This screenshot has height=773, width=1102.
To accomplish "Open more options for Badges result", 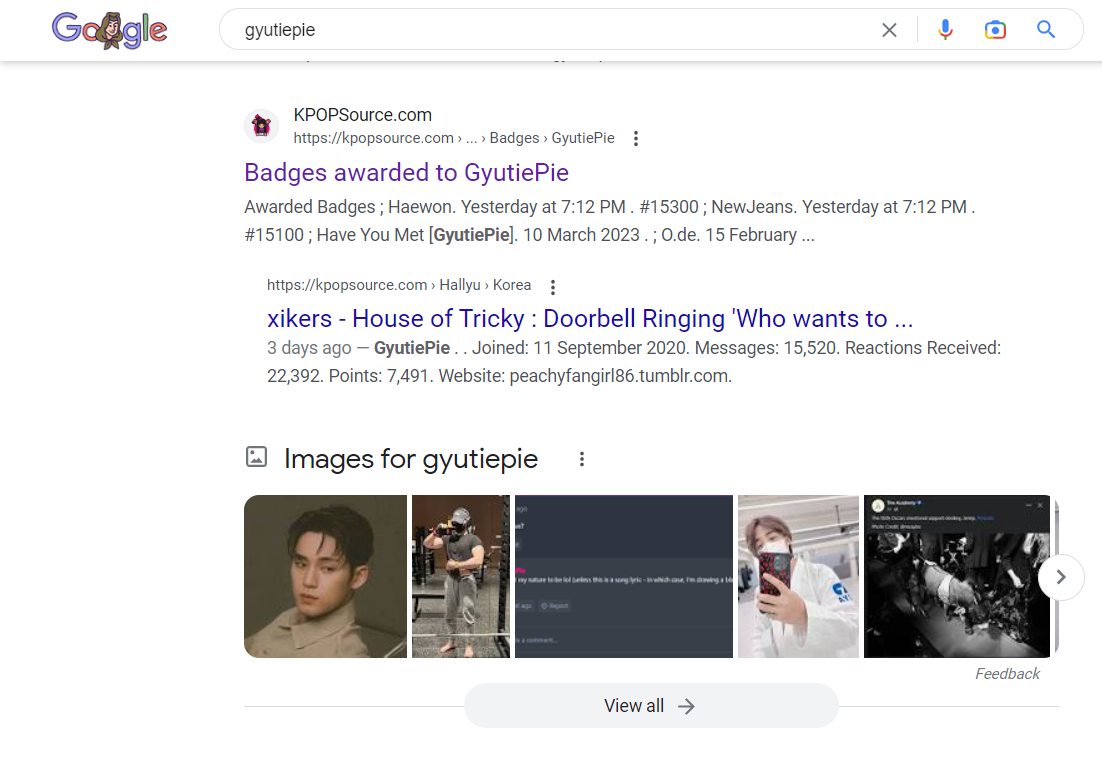I will coord(636,138).
